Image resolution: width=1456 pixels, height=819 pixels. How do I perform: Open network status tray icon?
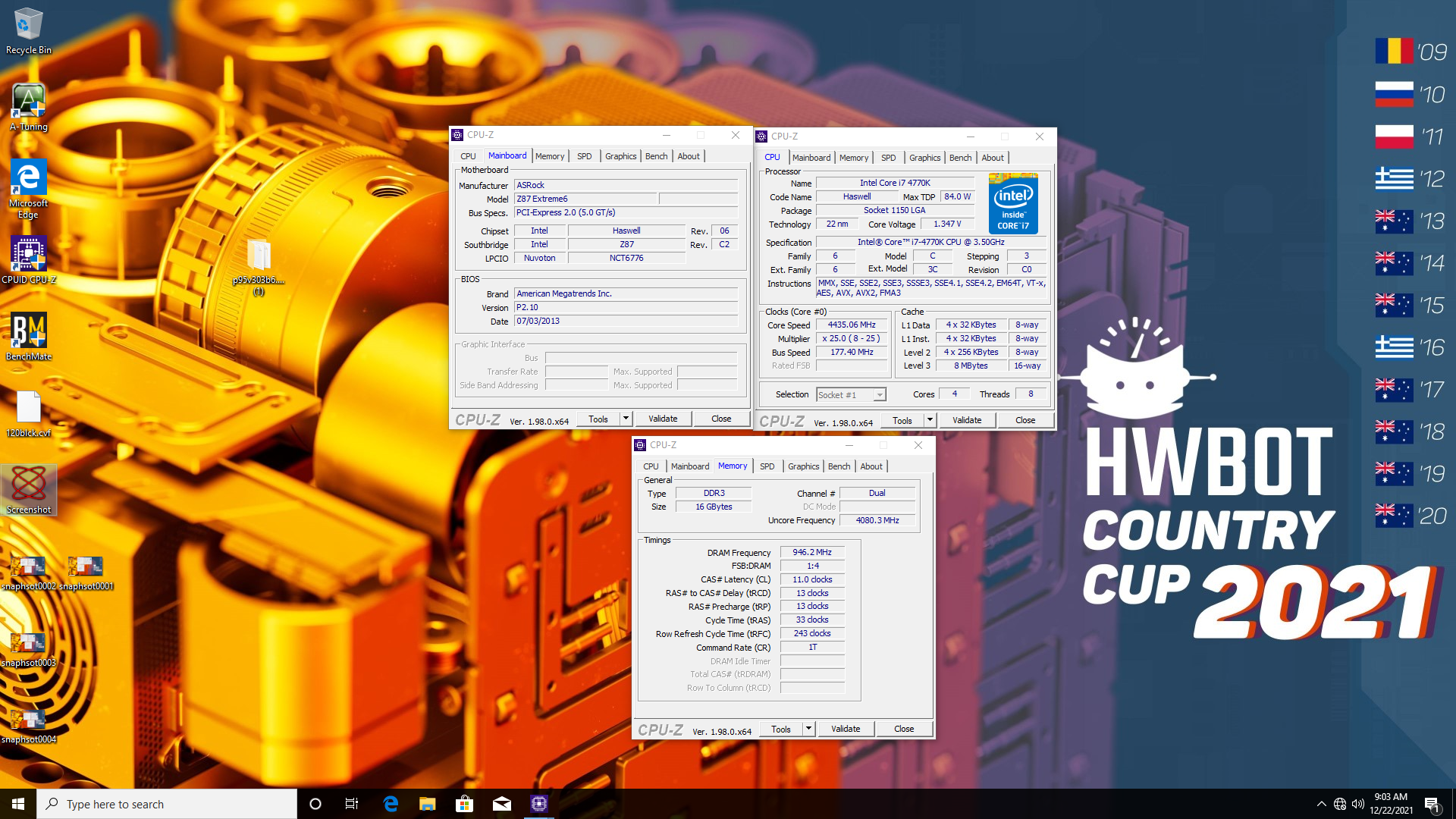[x=1340, y=804]
